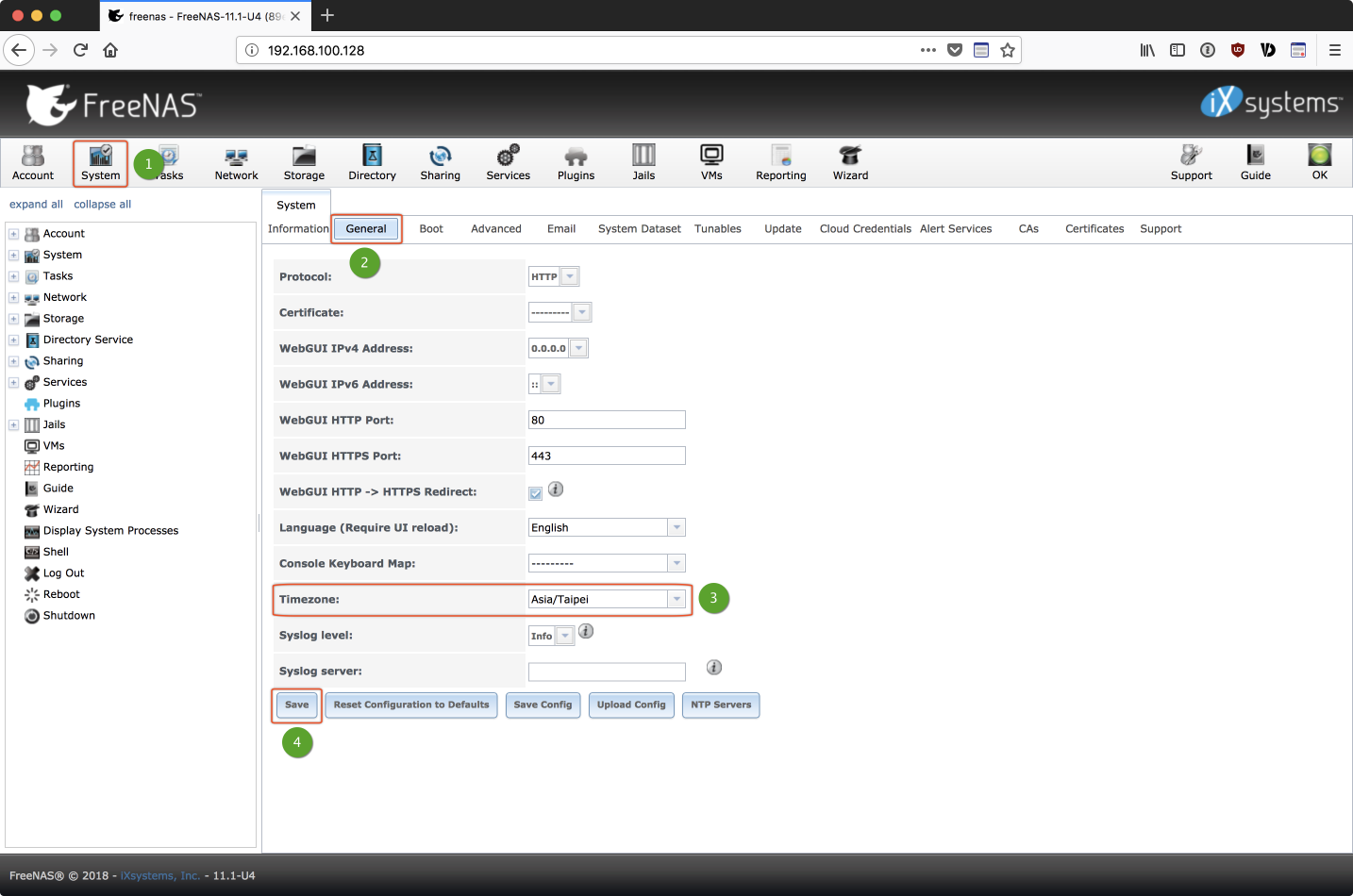Open Services from the top toolbar
Screen dimensions: 1353x896
click(508, 162)
